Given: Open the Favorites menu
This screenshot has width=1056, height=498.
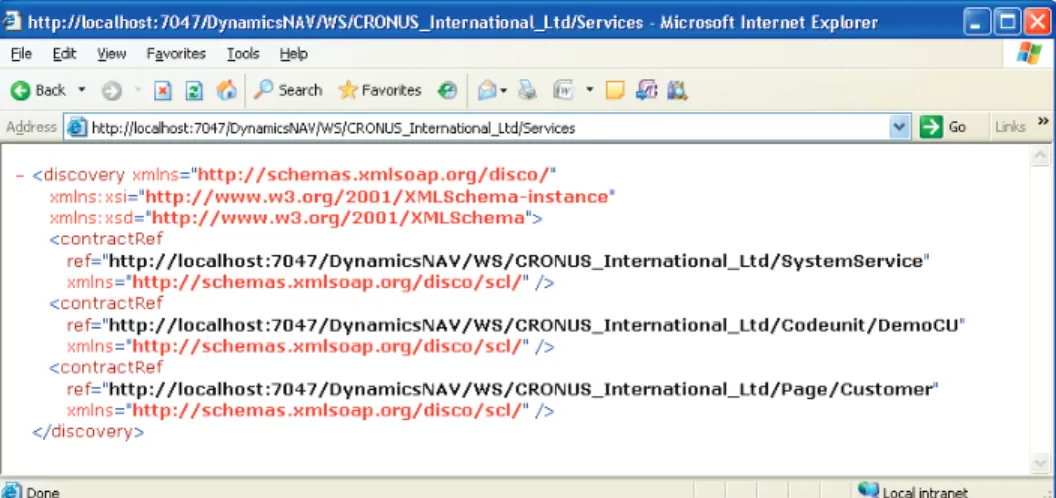Looking at the screenshot, I should pyautogui.click(x=176, y=54).
